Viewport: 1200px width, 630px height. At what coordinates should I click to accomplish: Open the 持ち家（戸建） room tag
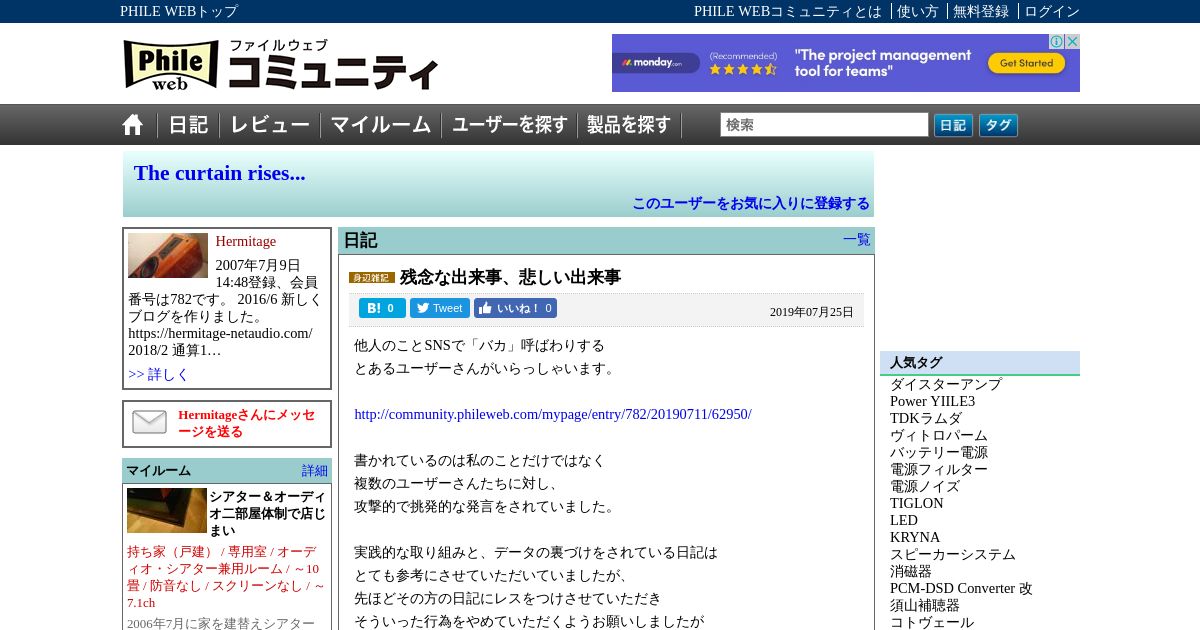click(173, 551)
